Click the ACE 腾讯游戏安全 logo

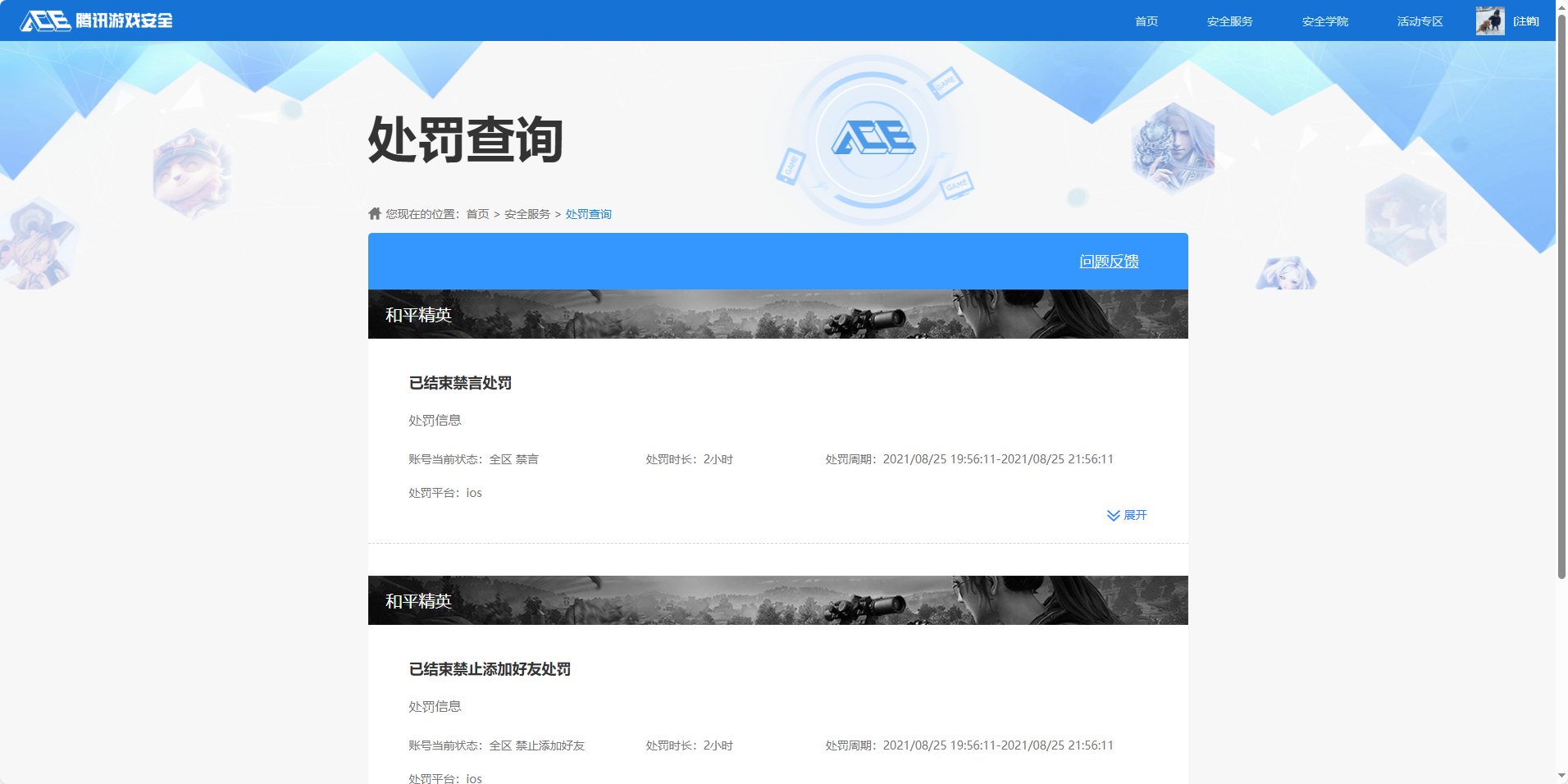96,21
